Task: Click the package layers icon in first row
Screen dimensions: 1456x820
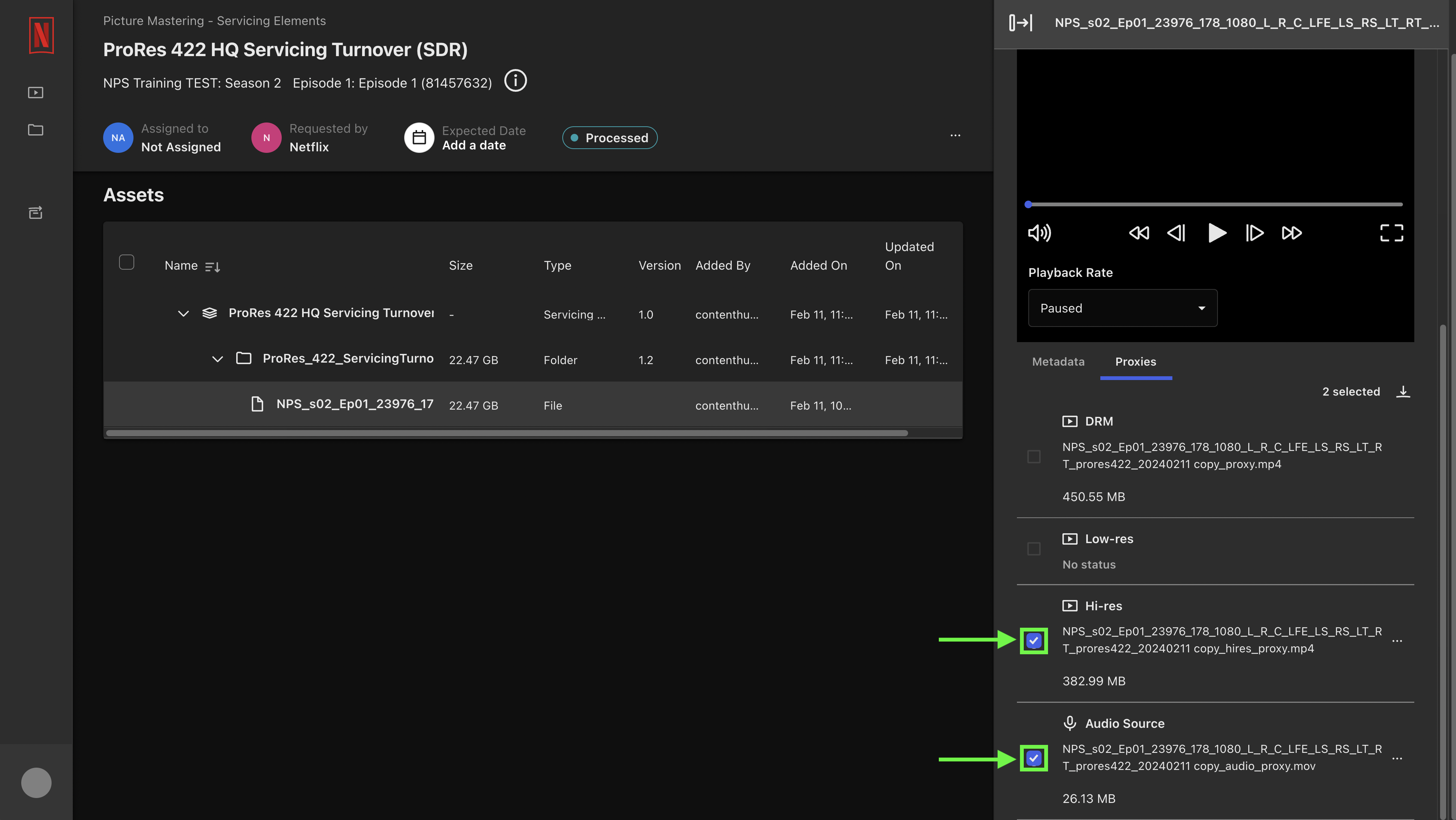Action: click(x=210, y=313)
